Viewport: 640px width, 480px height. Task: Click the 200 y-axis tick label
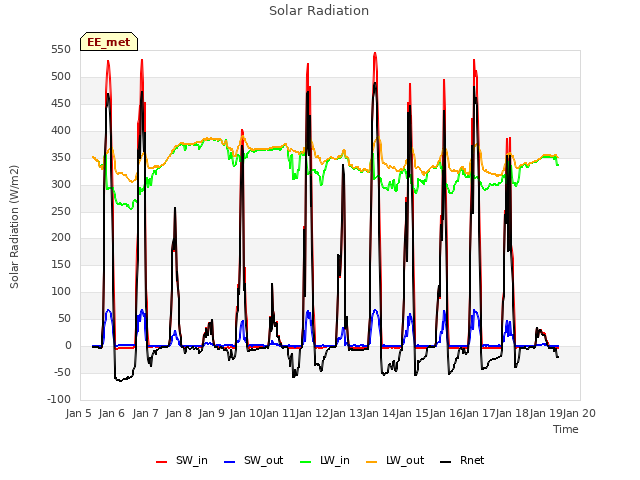pyautogui.click(x=61, y=238)
